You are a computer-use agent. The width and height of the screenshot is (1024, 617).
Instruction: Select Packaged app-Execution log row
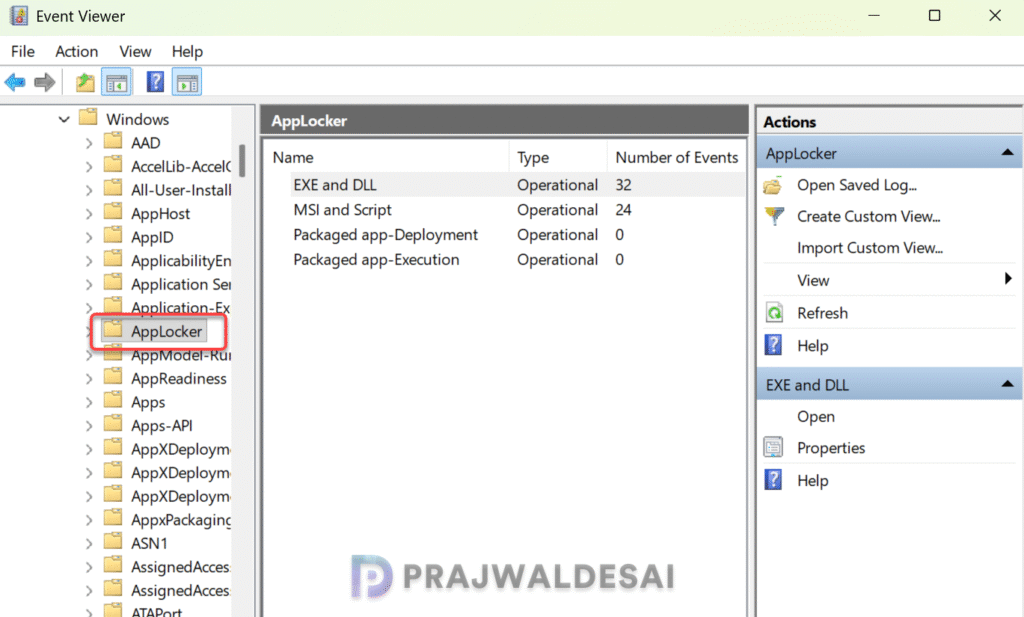516,259
